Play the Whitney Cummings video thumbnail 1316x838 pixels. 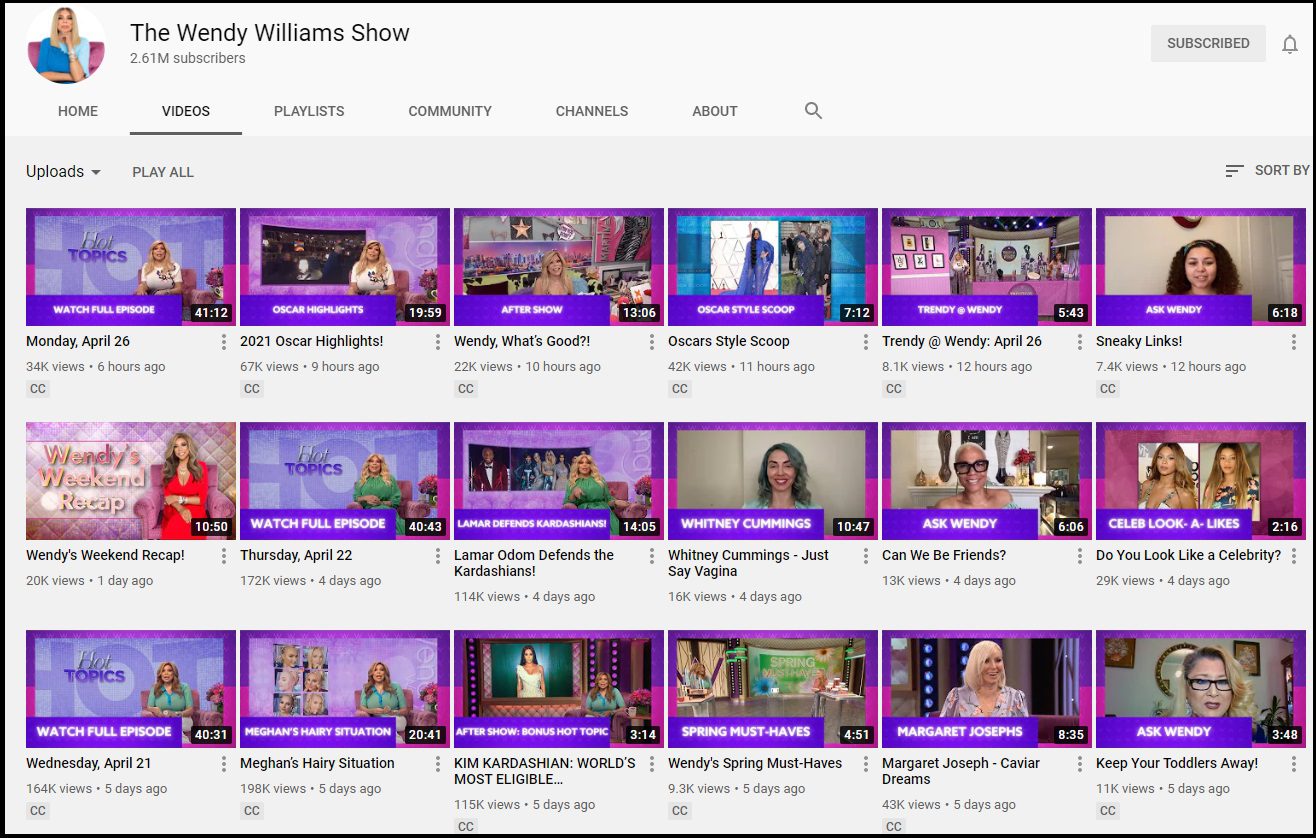[772, 481]
